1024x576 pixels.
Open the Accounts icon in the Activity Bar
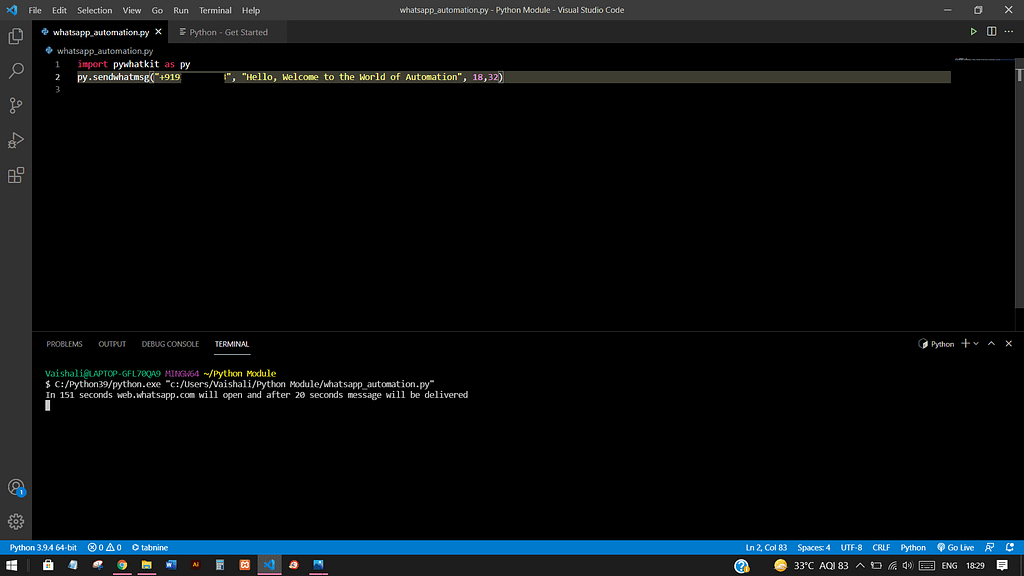click(15, 487)
